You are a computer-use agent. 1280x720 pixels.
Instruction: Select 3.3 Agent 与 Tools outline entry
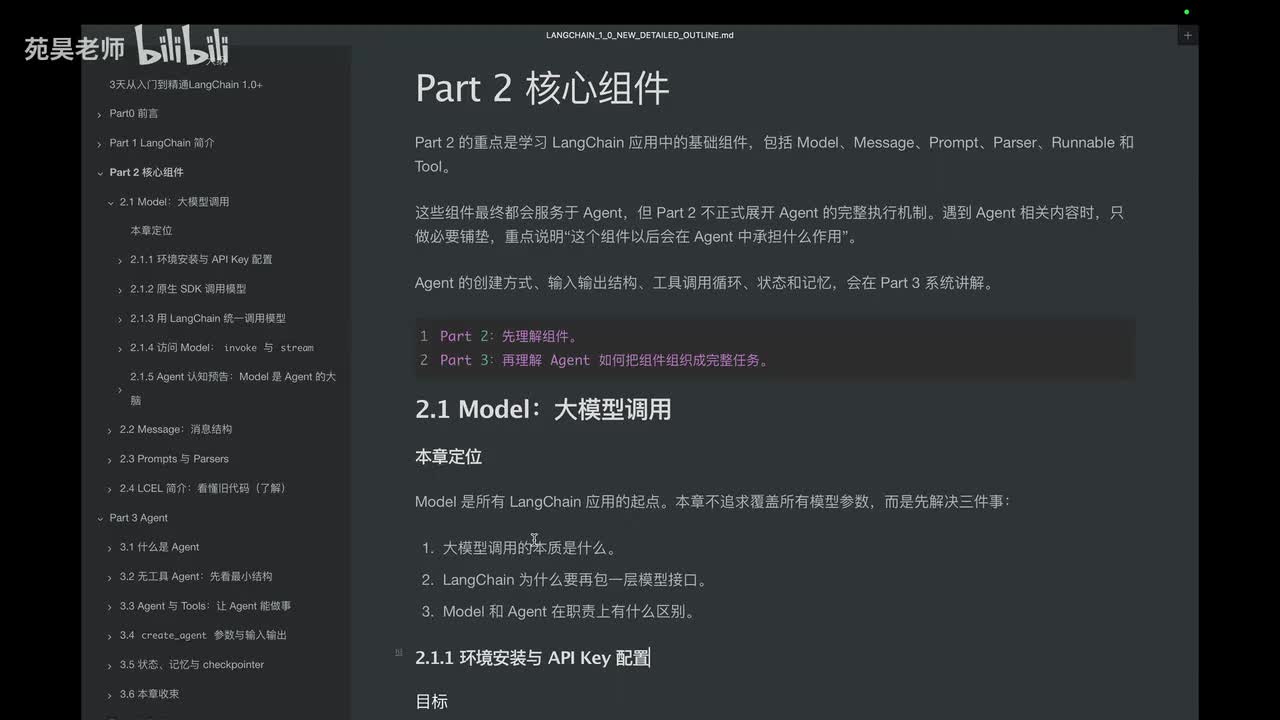205,606
